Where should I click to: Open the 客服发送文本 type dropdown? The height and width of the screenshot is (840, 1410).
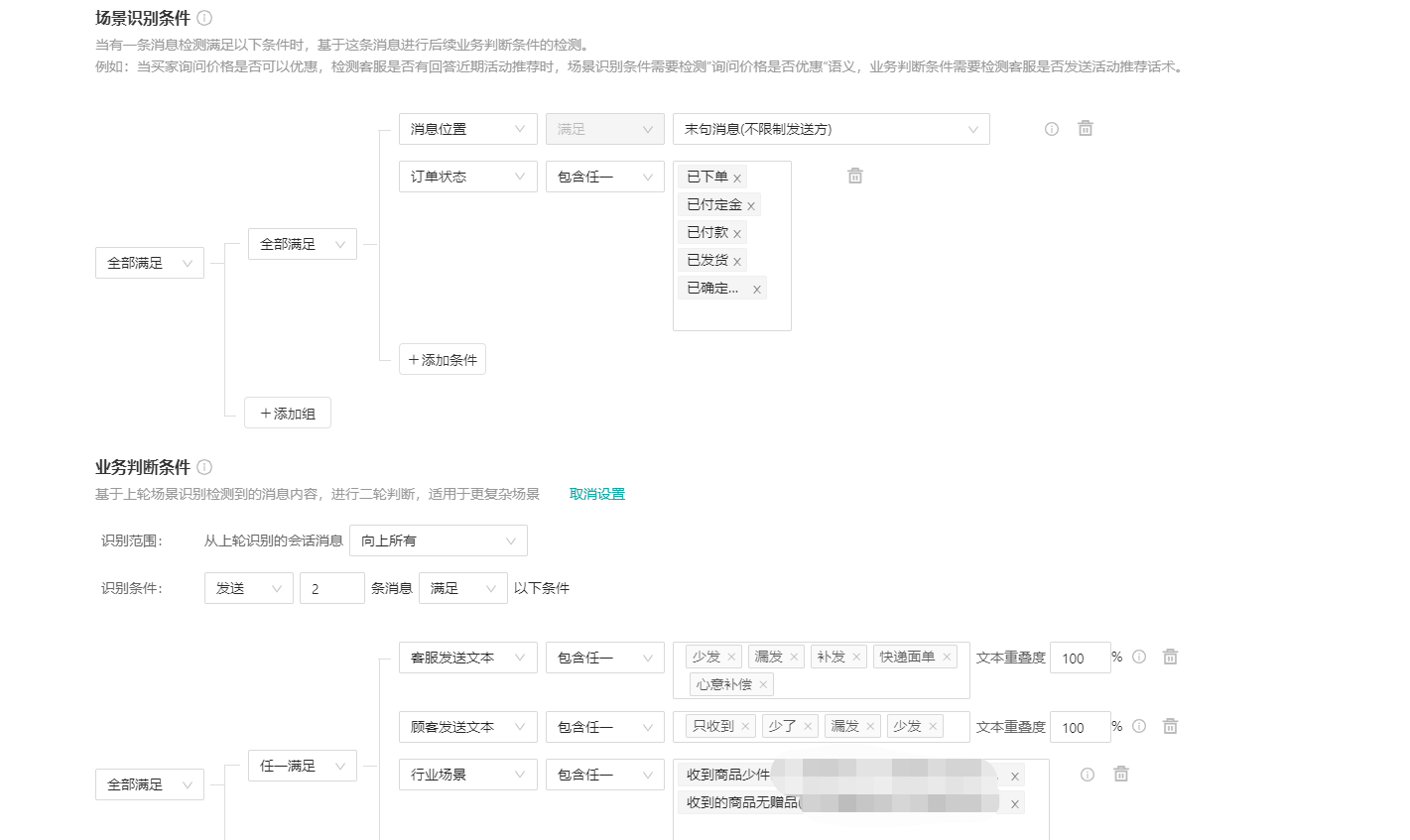467,658
